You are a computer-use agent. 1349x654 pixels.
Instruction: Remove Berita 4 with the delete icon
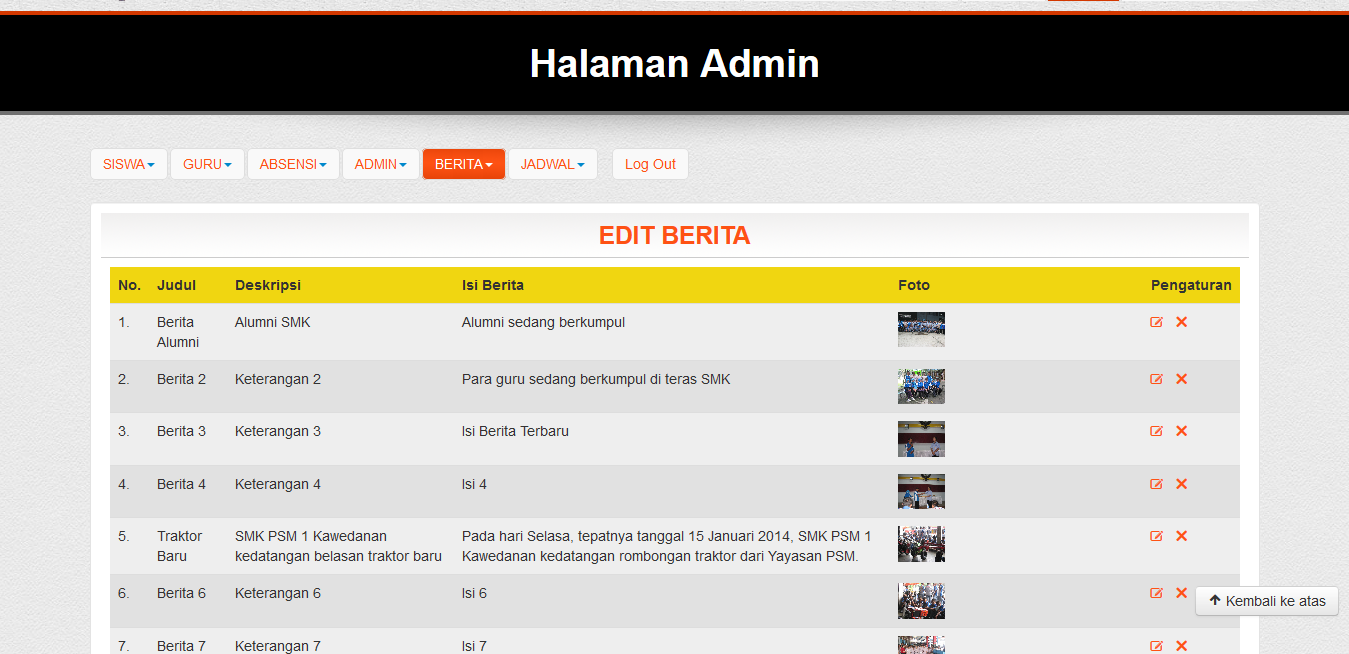1181,483
